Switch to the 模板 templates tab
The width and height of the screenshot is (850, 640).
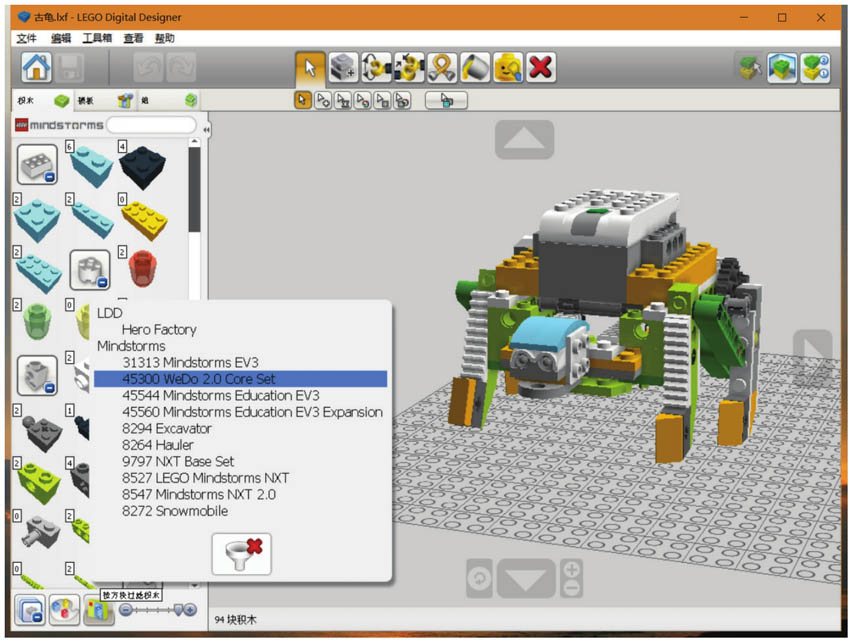105,100
